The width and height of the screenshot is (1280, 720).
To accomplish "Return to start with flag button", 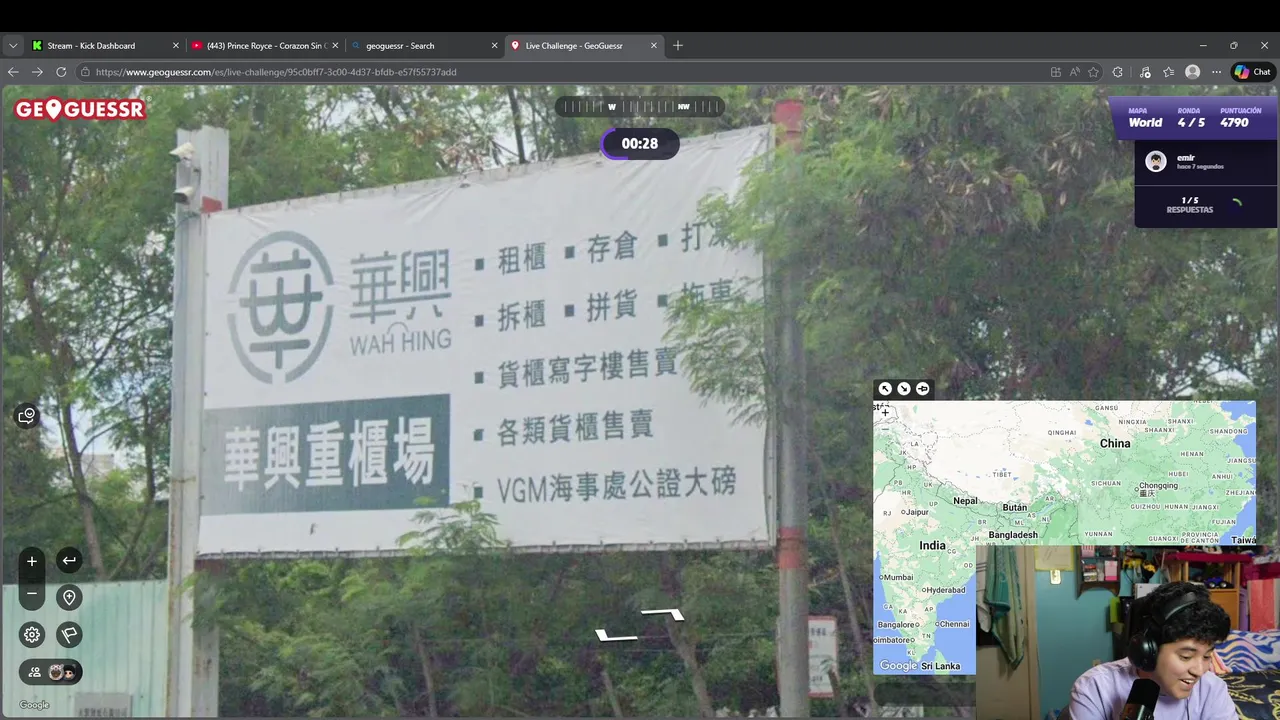I will [69, 634].
